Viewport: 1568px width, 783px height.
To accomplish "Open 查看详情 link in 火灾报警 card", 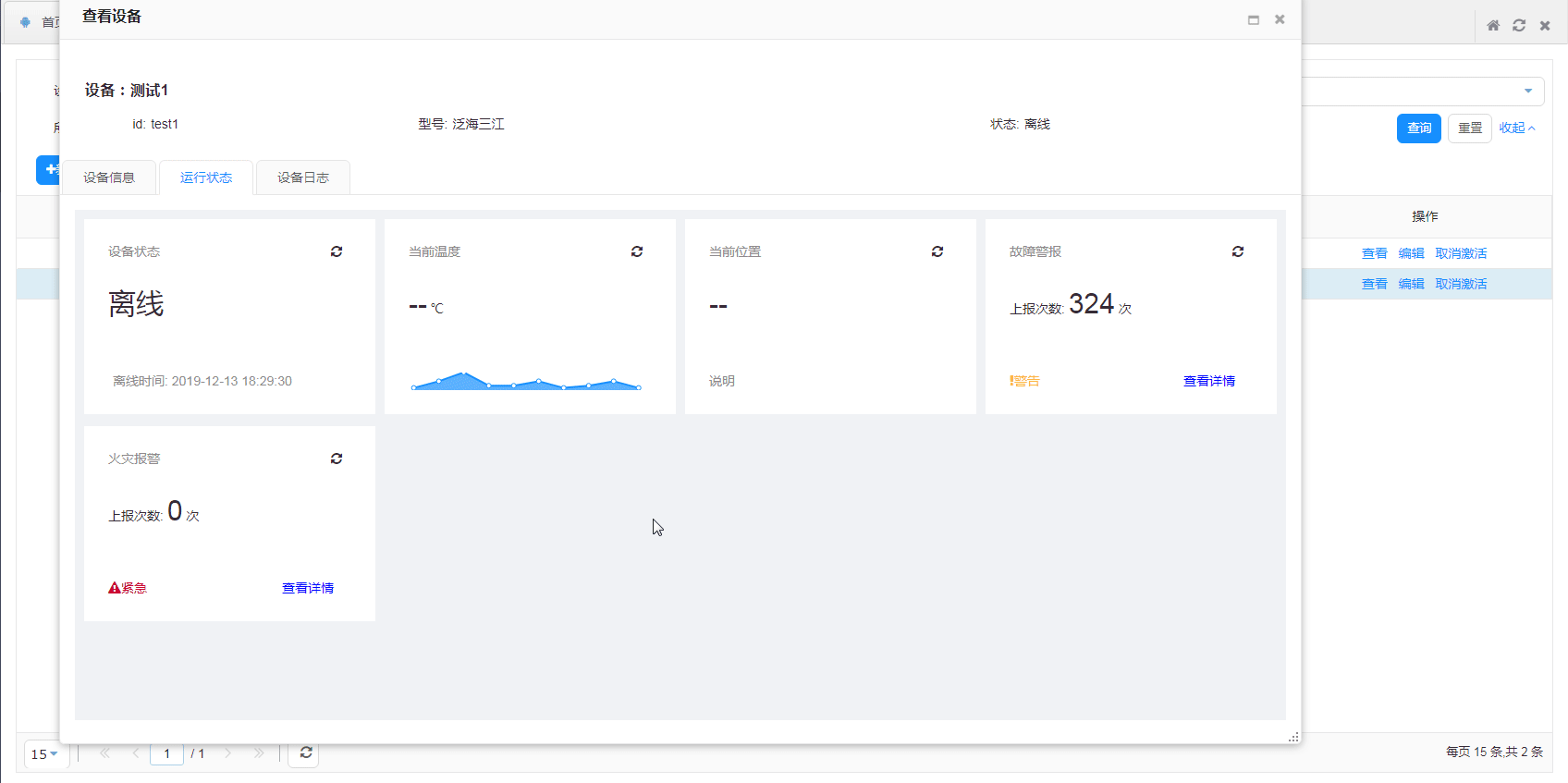I will tap(308, 588).
